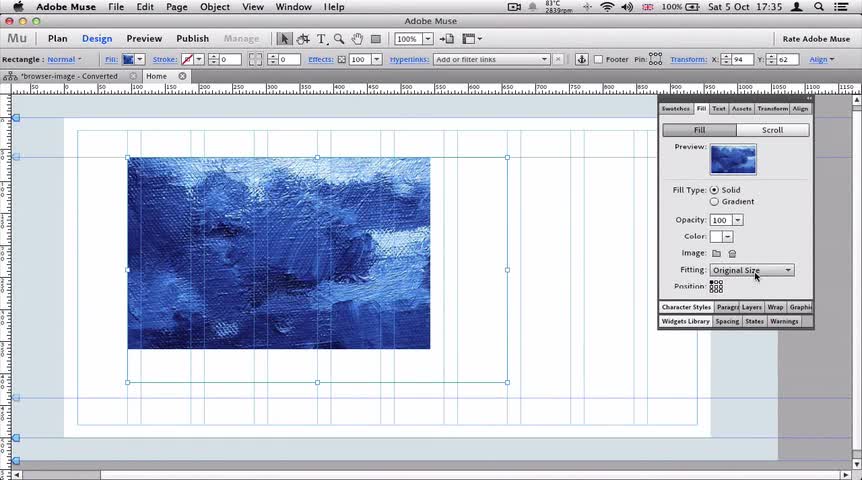Select the Zoom magnifier tool
Viewport: 862px width, 480px height.
[x=339, y=39]
